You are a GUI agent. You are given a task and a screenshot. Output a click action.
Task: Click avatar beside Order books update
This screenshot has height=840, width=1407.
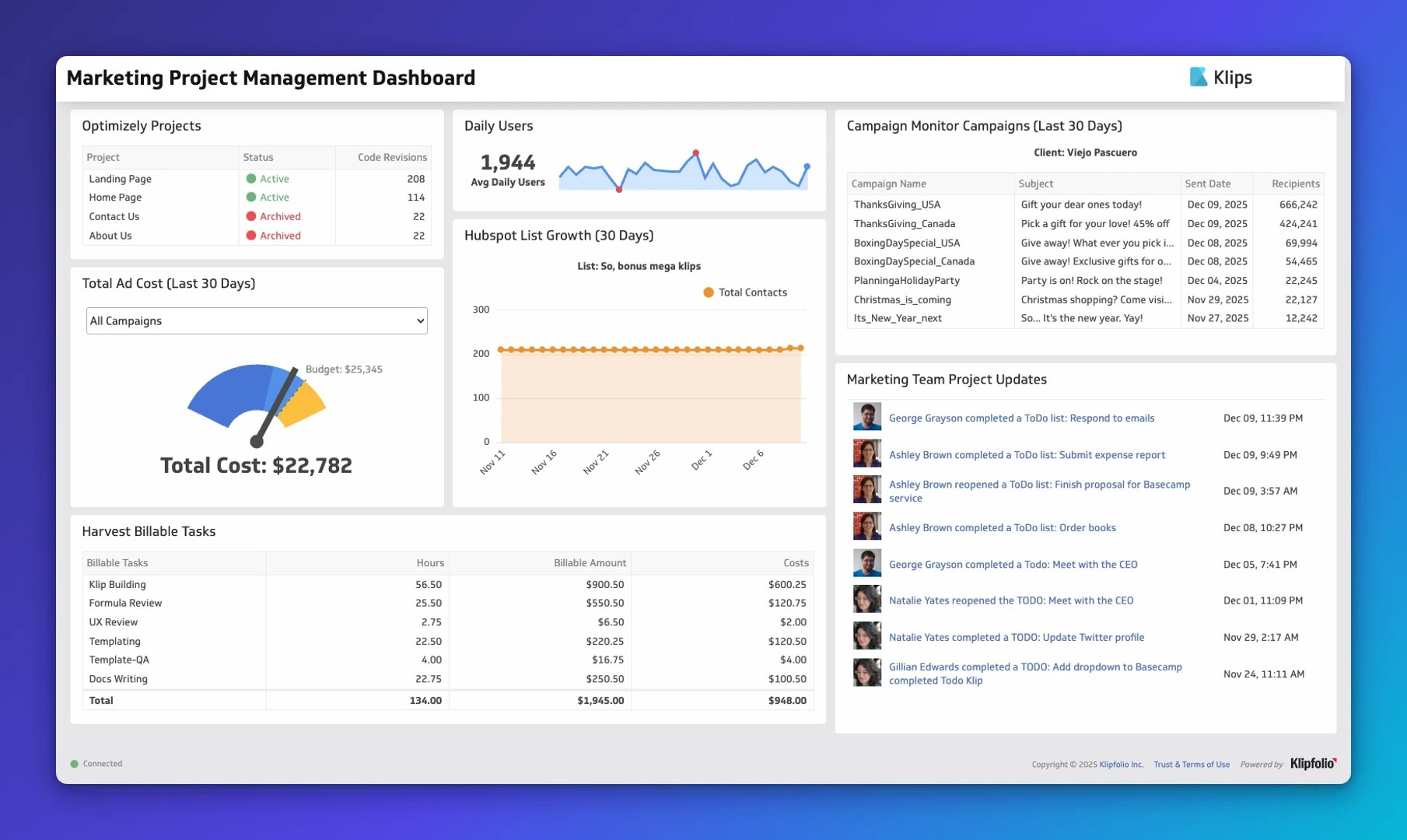pyautogui.click(x=867, y=527)
